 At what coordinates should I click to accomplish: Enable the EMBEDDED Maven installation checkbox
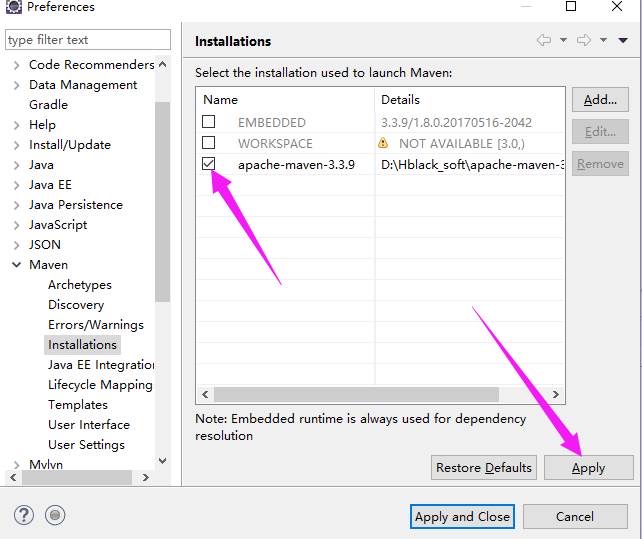pos(209,122)
